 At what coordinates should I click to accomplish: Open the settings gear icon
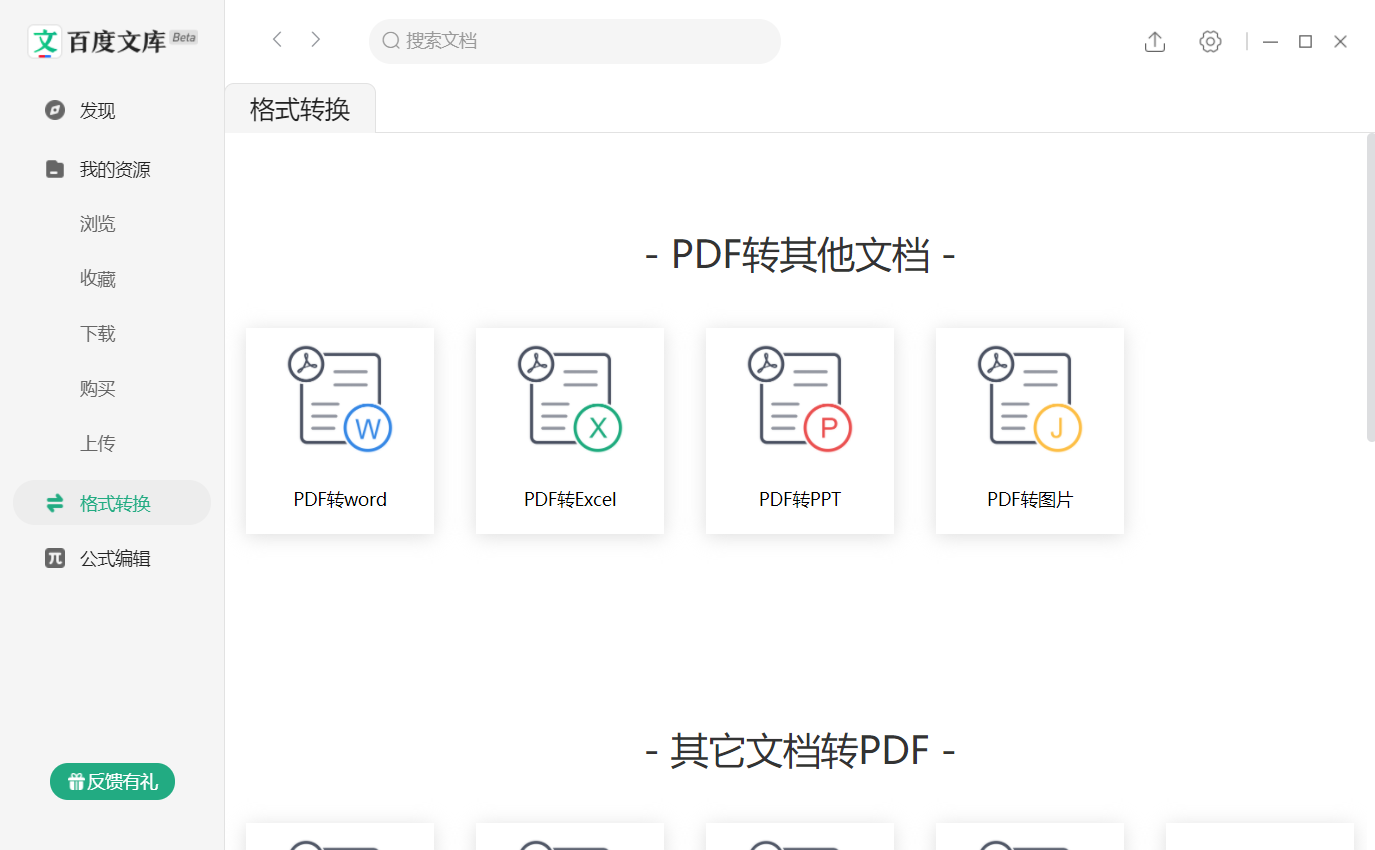tap(1211, 41)
